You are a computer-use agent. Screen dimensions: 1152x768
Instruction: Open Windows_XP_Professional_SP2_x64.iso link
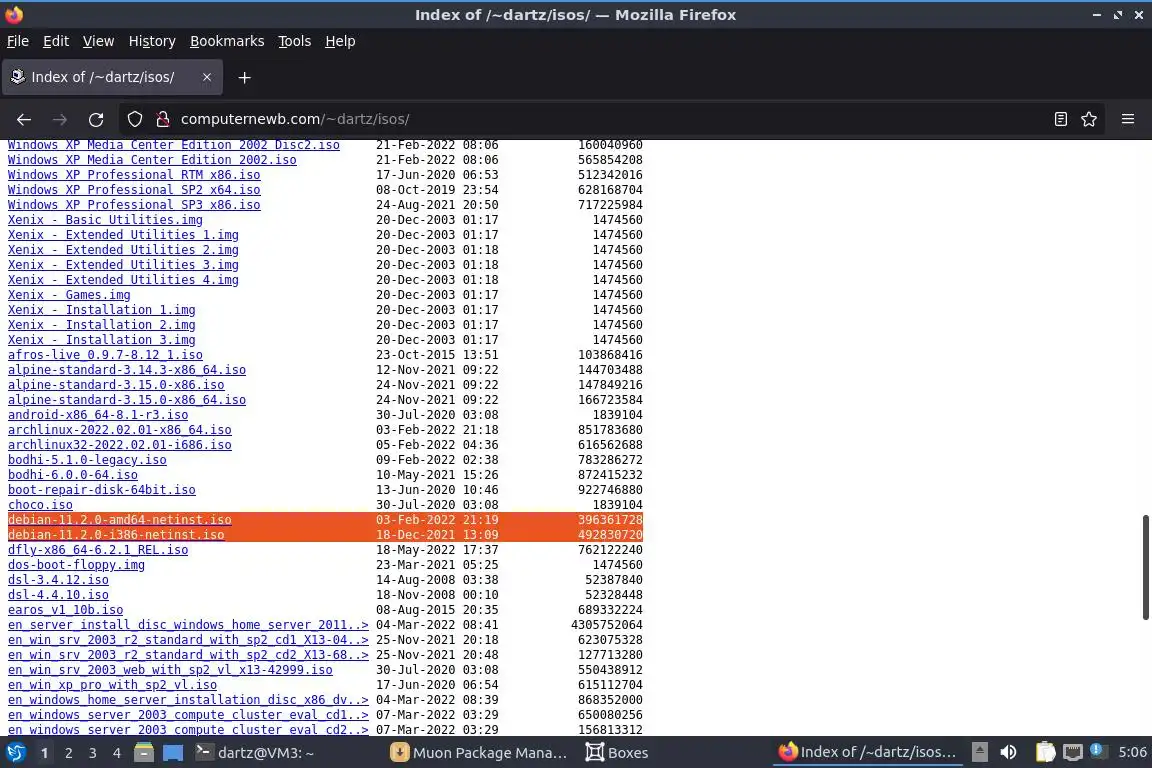(134, 190)
